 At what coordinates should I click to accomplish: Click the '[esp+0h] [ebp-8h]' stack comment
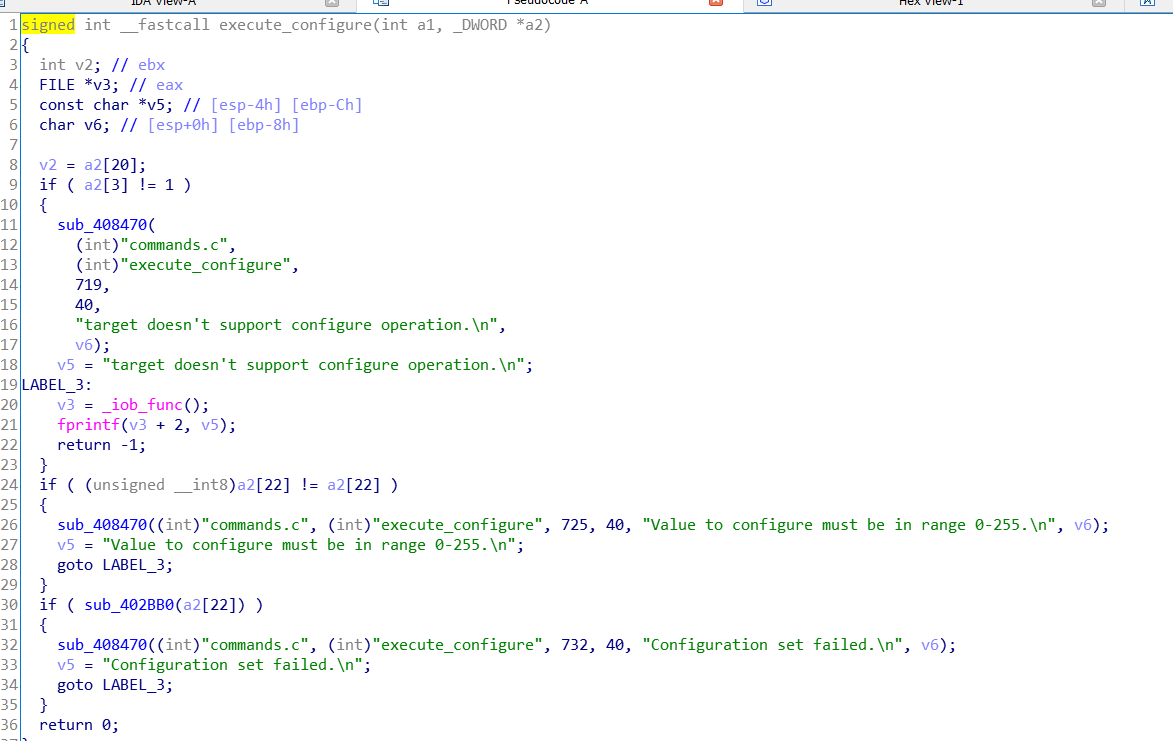pos(224,125)
